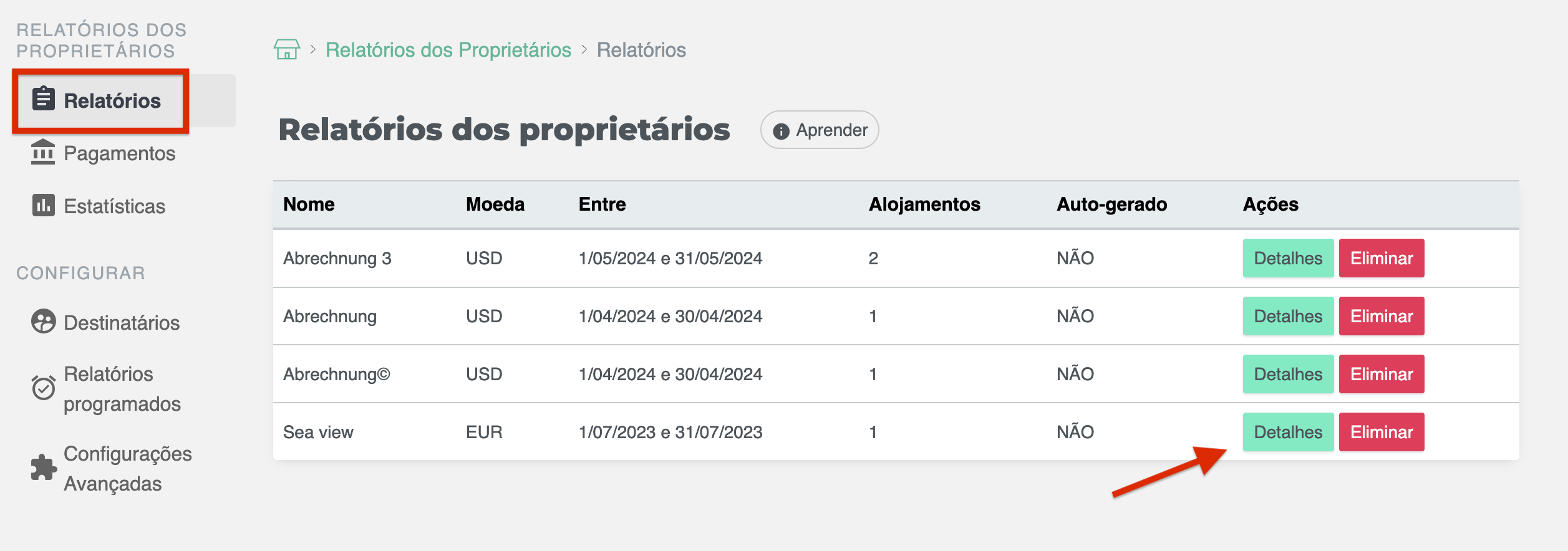The height and width of the screenshot is (551, 1568).
Task: Click the home store breadcrumb icon
Action: [x=286, y=49]
